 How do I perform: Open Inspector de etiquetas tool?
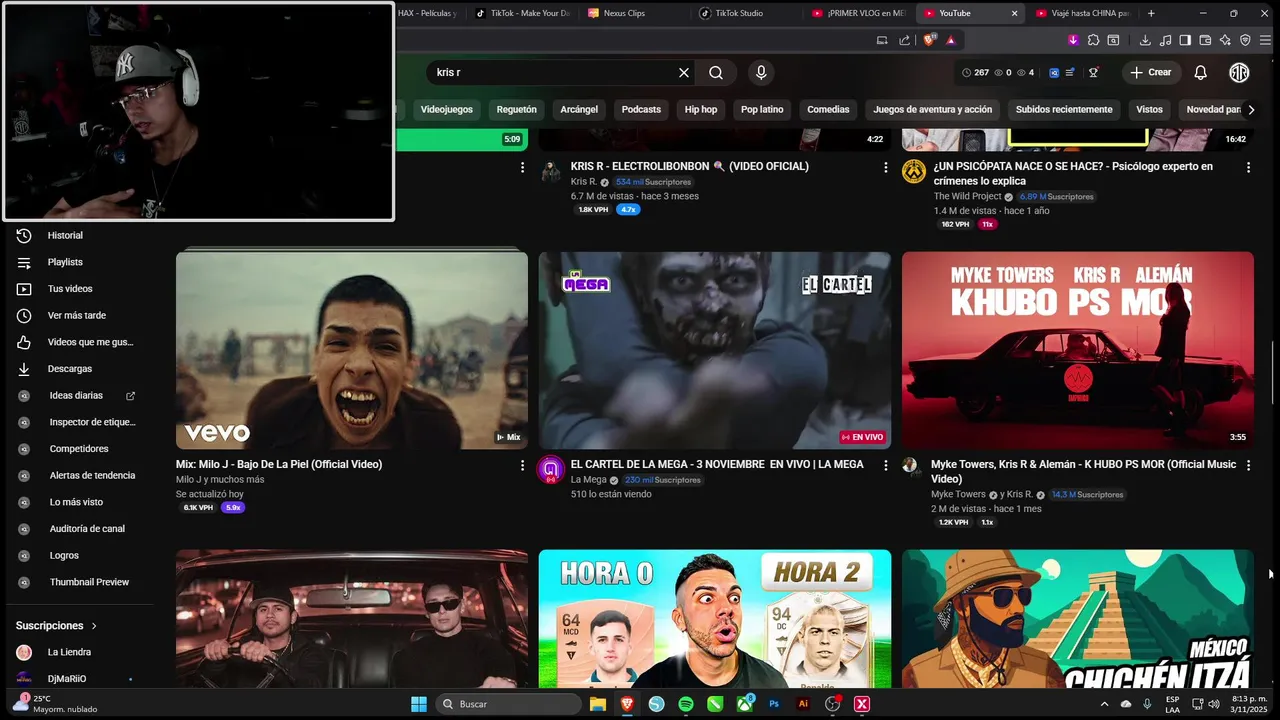coord(80,422)
